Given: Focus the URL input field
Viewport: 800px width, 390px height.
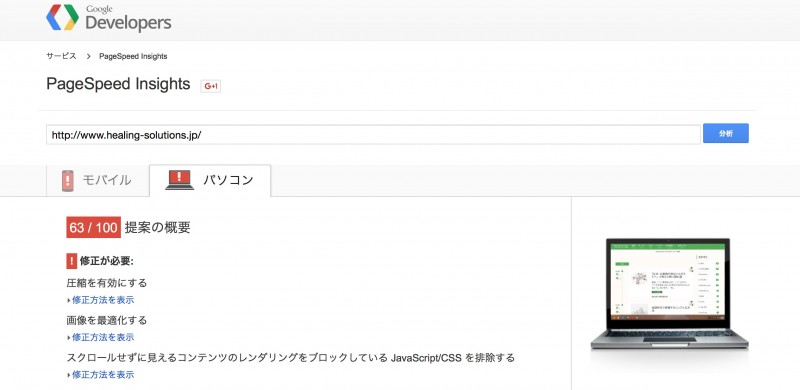Looking at the screenshot, I should coord(373,135).
